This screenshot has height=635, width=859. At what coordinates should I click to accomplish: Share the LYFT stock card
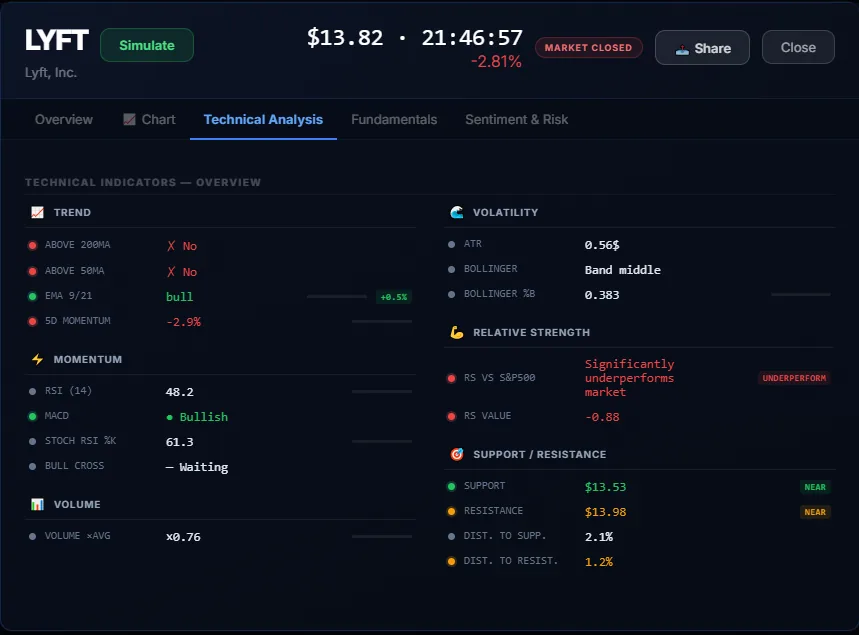point(702,48)
